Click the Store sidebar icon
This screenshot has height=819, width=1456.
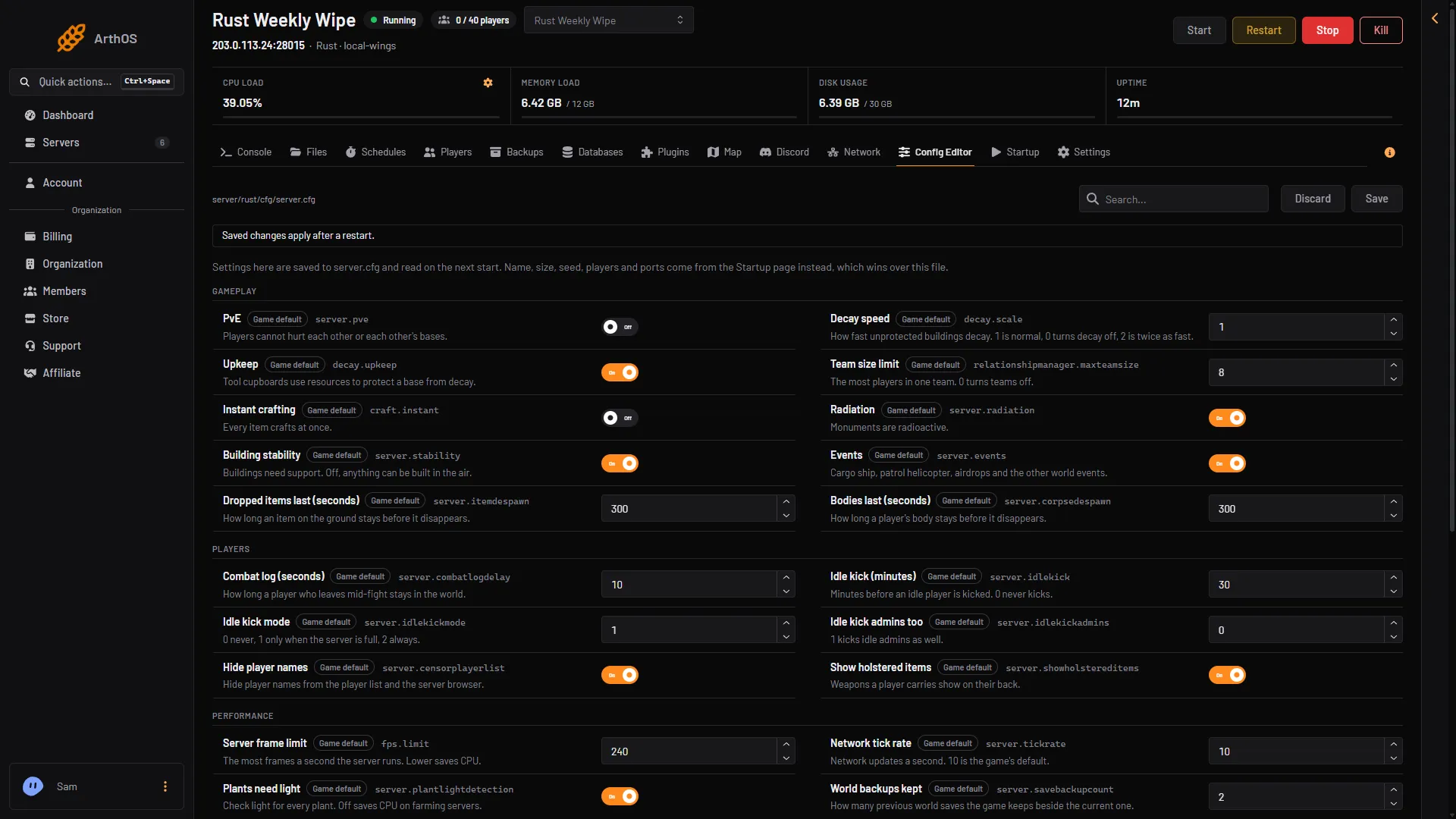pyautogui.click(x=30, y=318)
